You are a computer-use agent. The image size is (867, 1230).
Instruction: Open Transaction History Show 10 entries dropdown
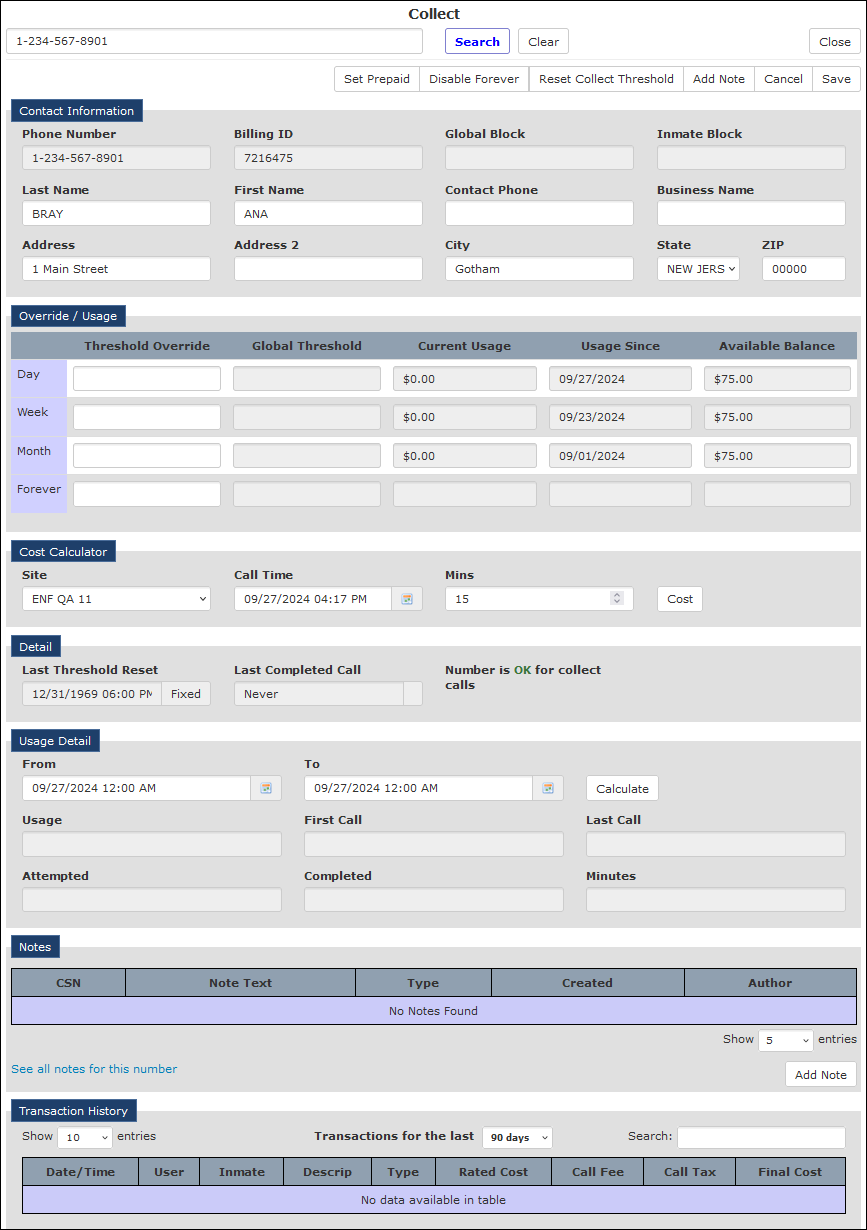click(85, 1138)
